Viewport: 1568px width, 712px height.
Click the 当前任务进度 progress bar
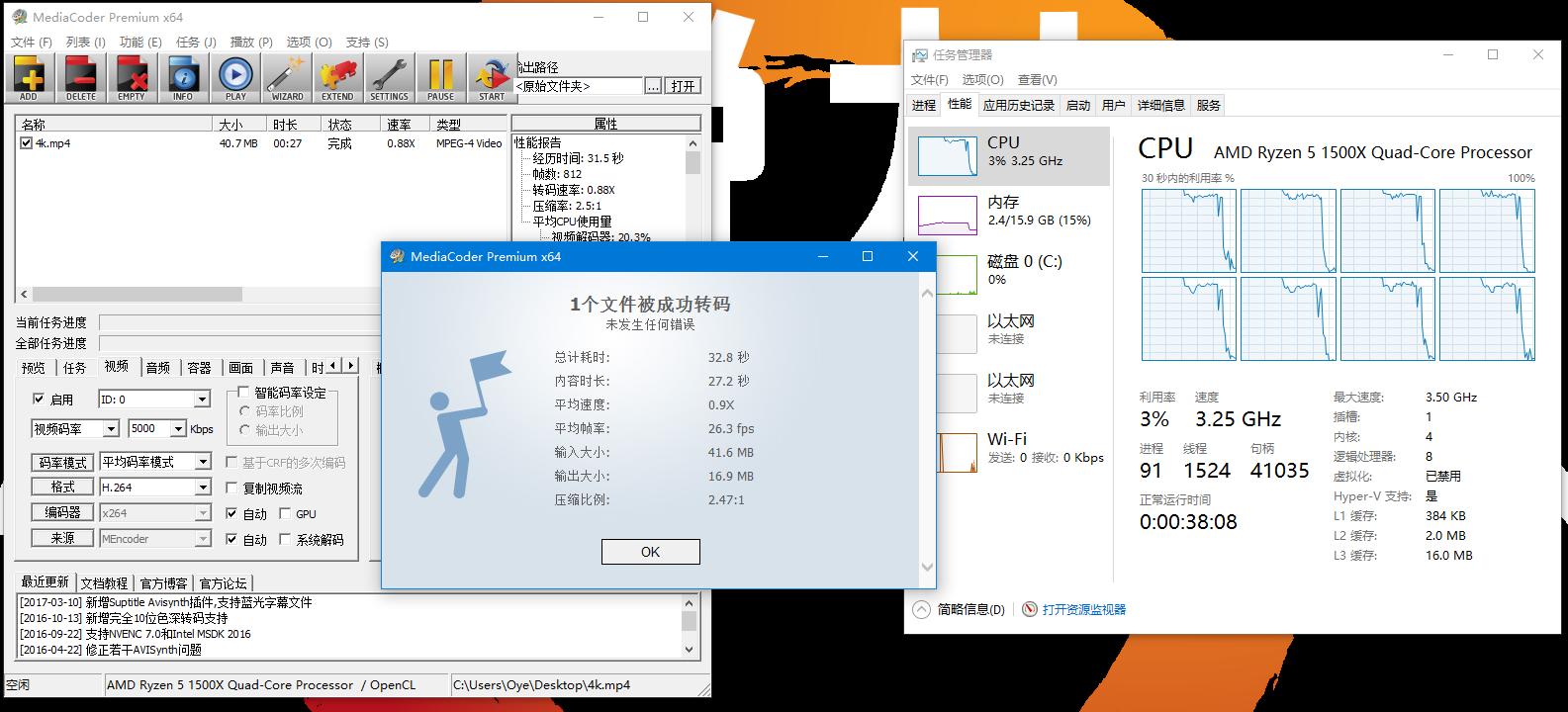coord(239,322)
